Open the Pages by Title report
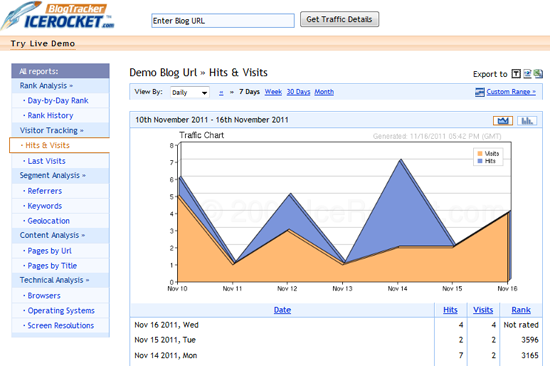The image size is (550, 366). coord(52,266)
